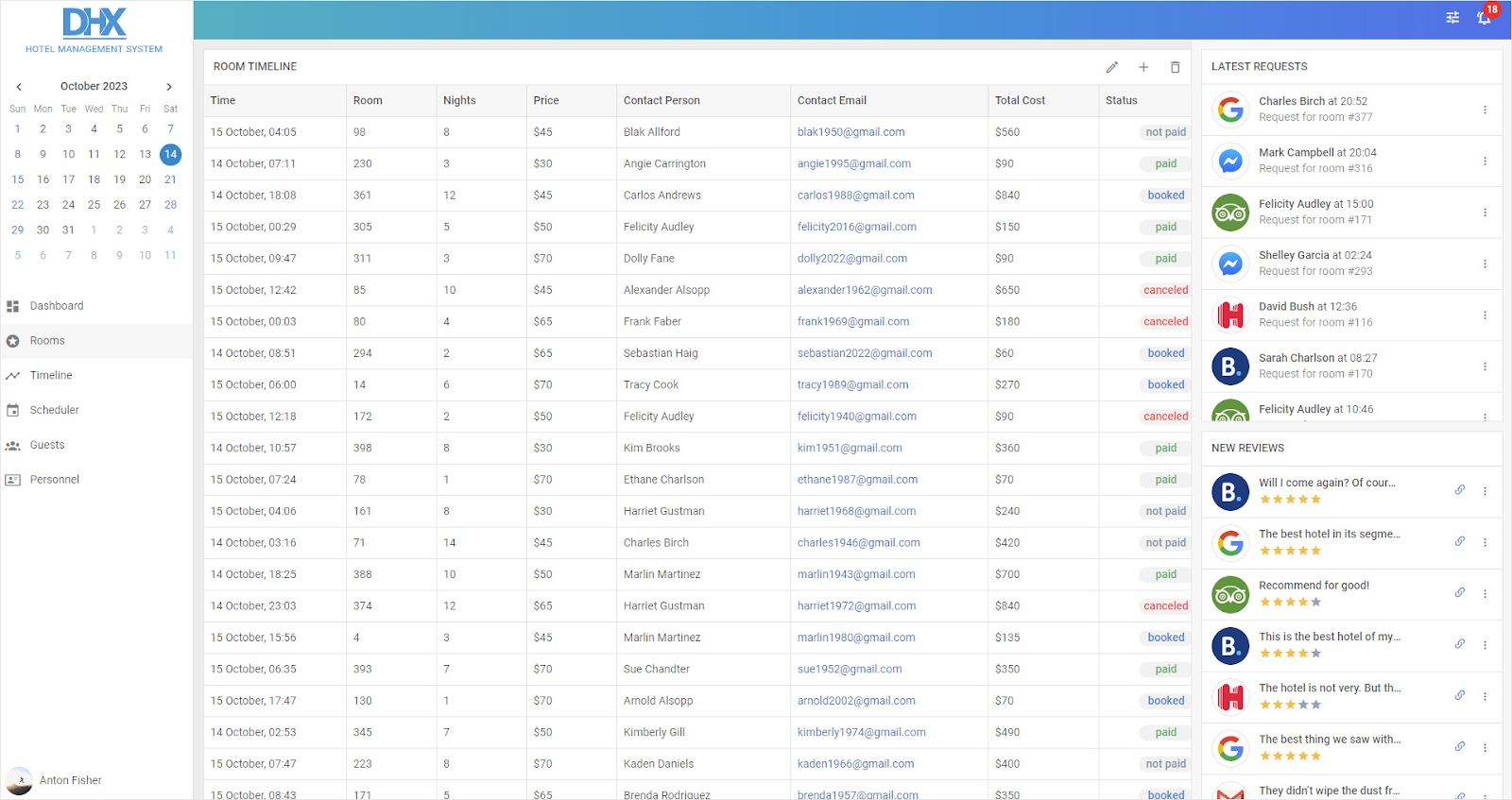Click the October 2023 calendar title
Screen dimensions: 1512x800
(94, 86)
